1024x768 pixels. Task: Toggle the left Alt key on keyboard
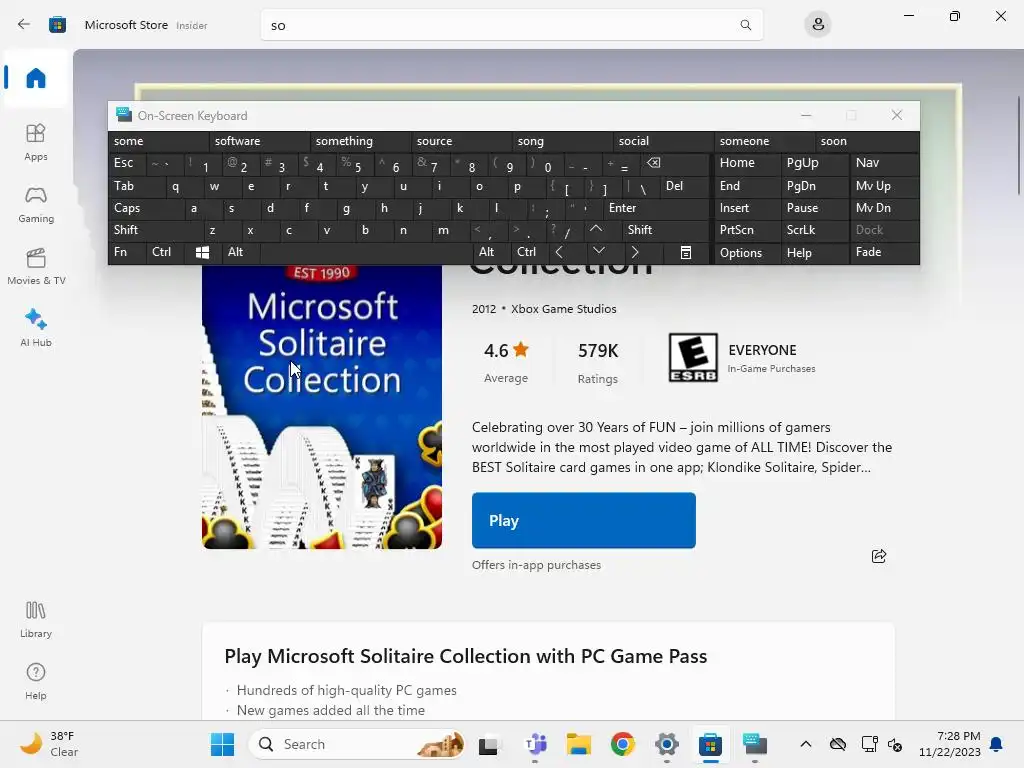(x=240, y=252)
